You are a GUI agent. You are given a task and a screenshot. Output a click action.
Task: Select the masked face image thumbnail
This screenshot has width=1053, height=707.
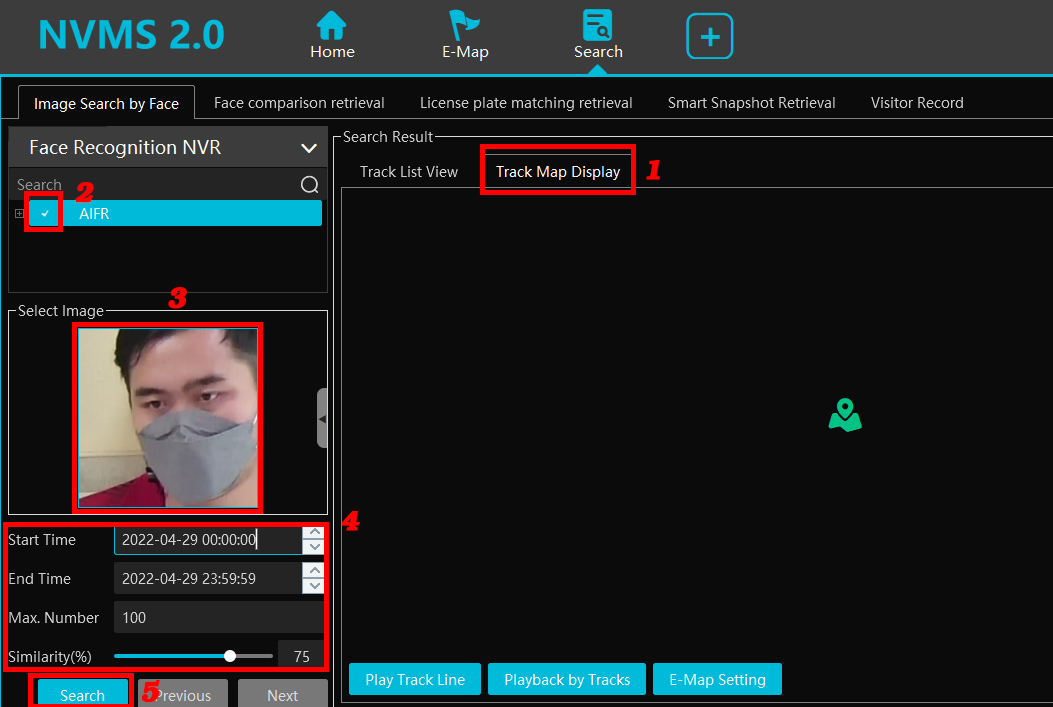(168, 416)
